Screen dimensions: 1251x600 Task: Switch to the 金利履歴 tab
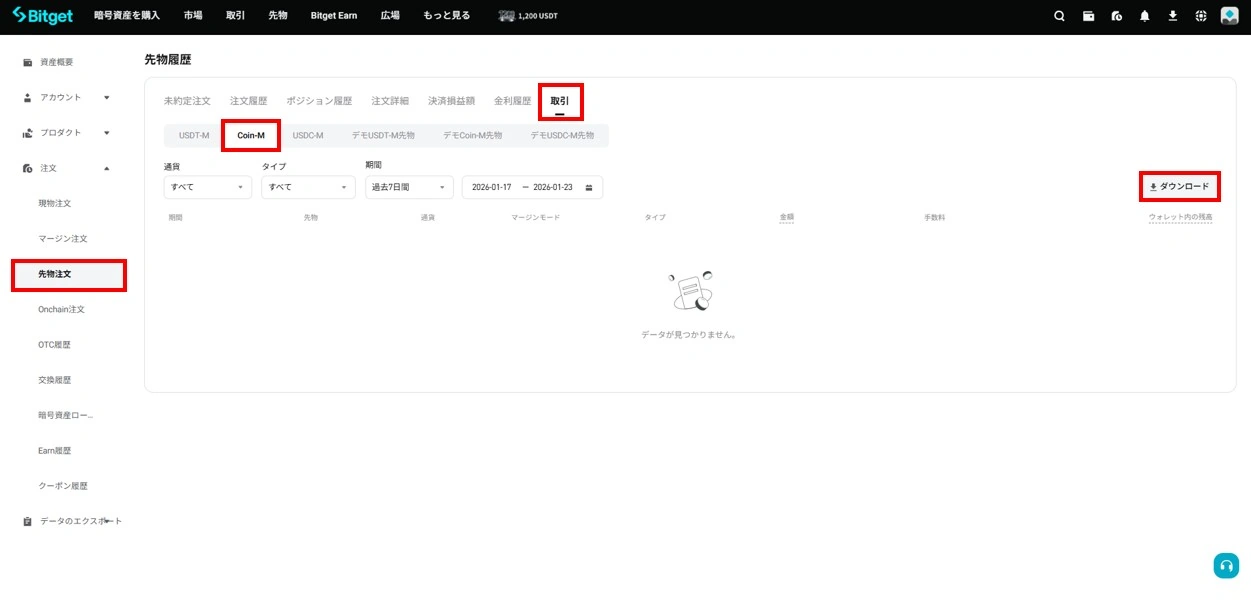point(512,101)
